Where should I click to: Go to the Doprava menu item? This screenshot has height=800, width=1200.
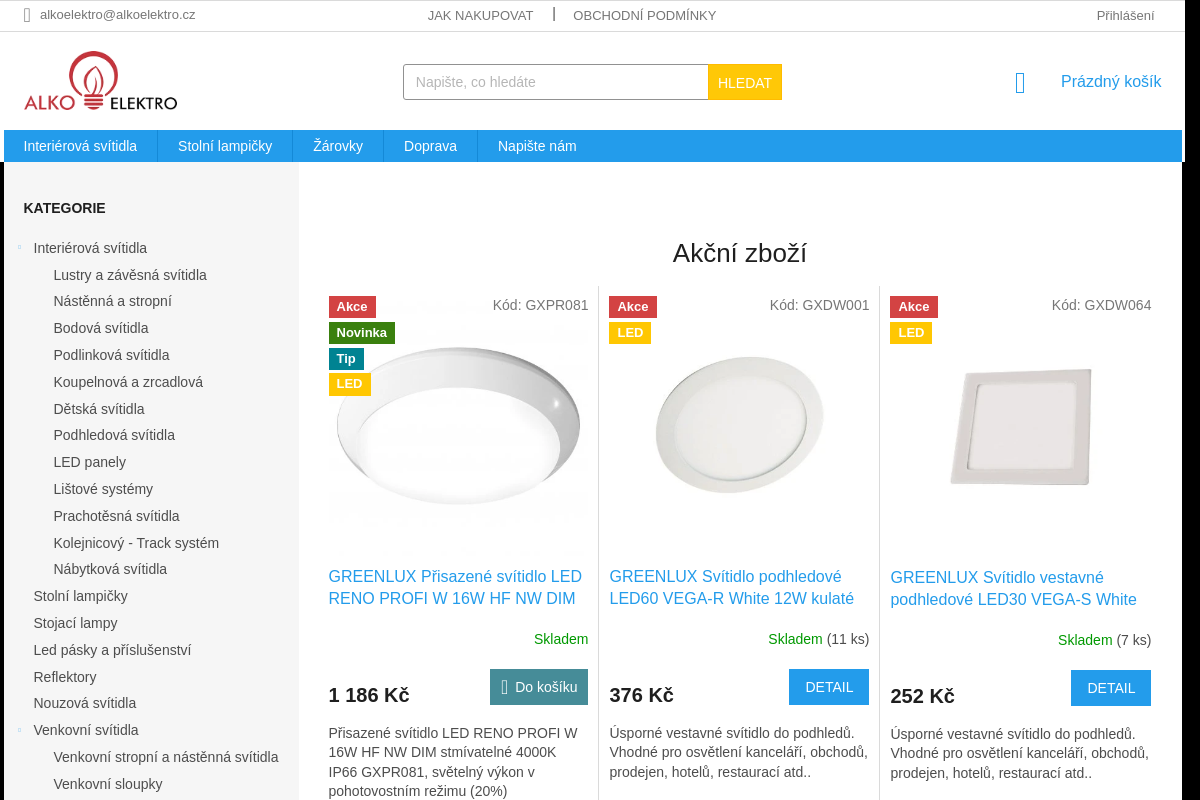[x=430, y=146]
